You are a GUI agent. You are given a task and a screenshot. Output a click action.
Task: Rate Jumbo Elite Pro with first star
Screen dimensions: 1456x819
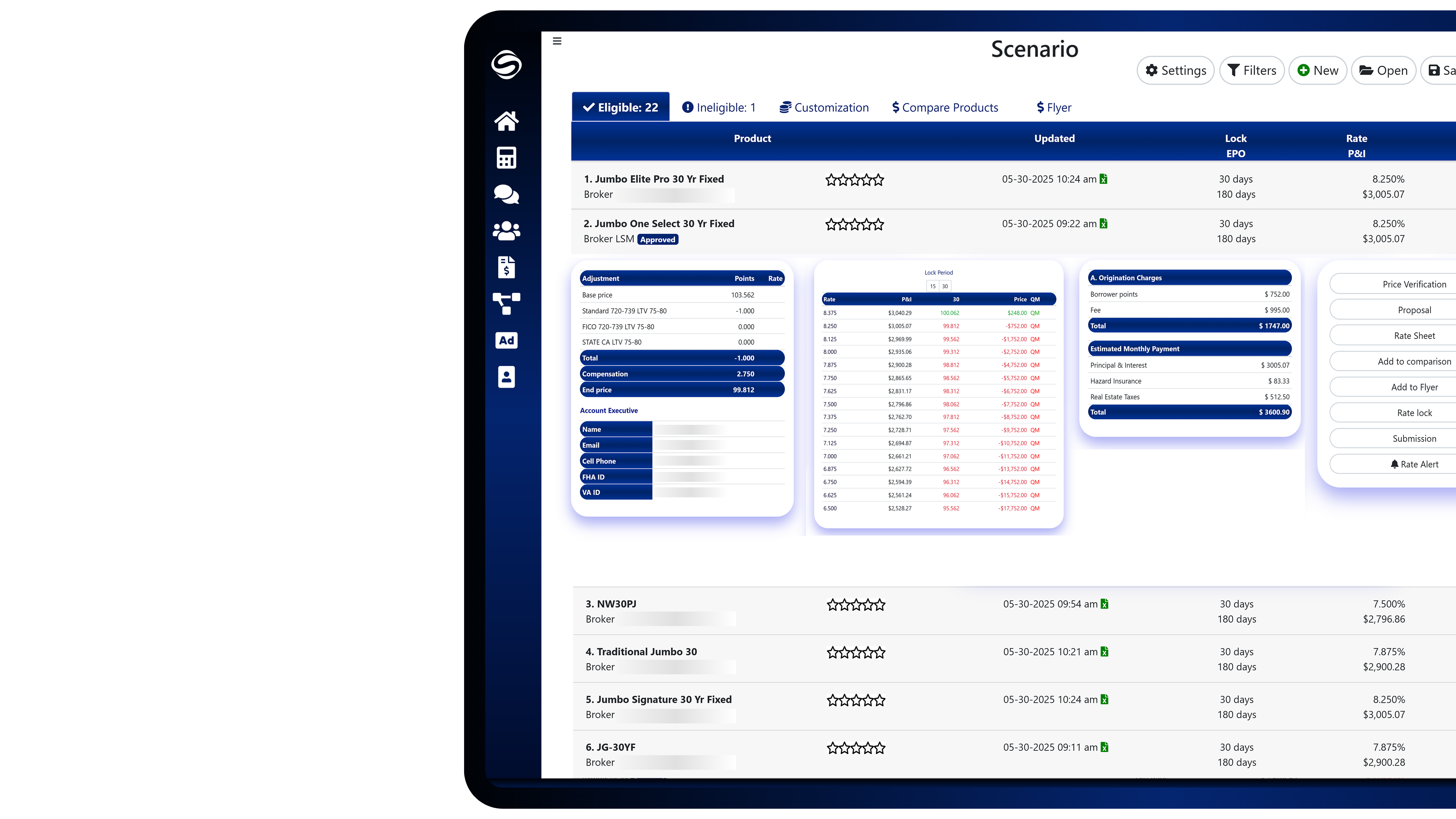coord(831,180)
